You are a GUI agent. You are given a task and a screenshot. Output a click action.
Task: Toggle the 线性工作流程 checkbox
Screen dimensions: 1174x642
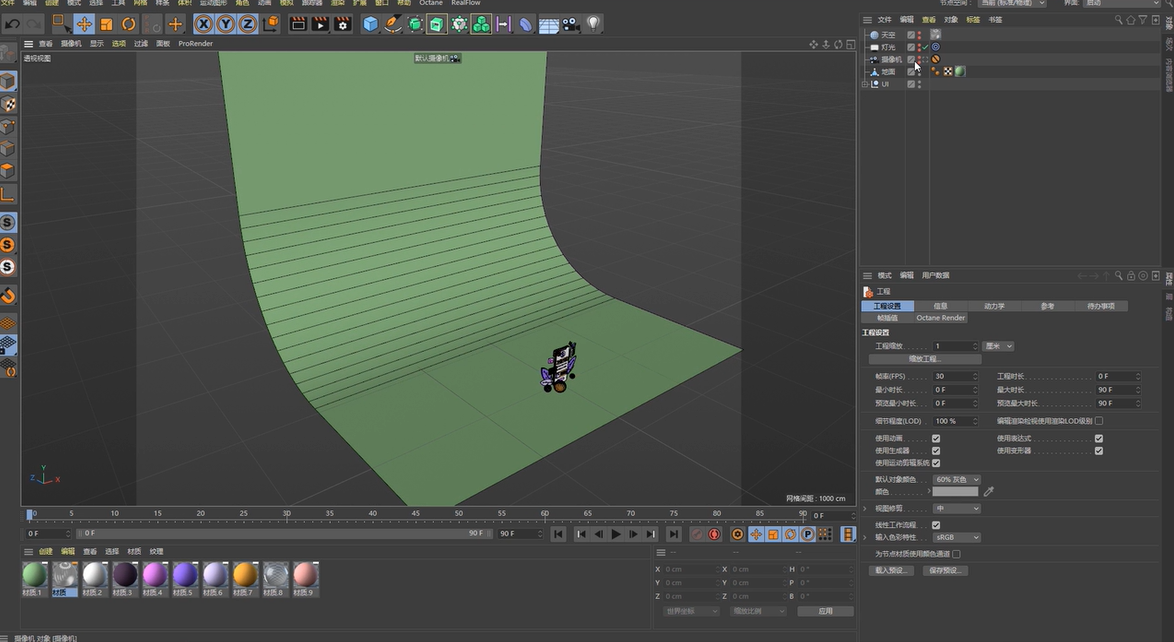pyautogui.click(x=936, y=525)
